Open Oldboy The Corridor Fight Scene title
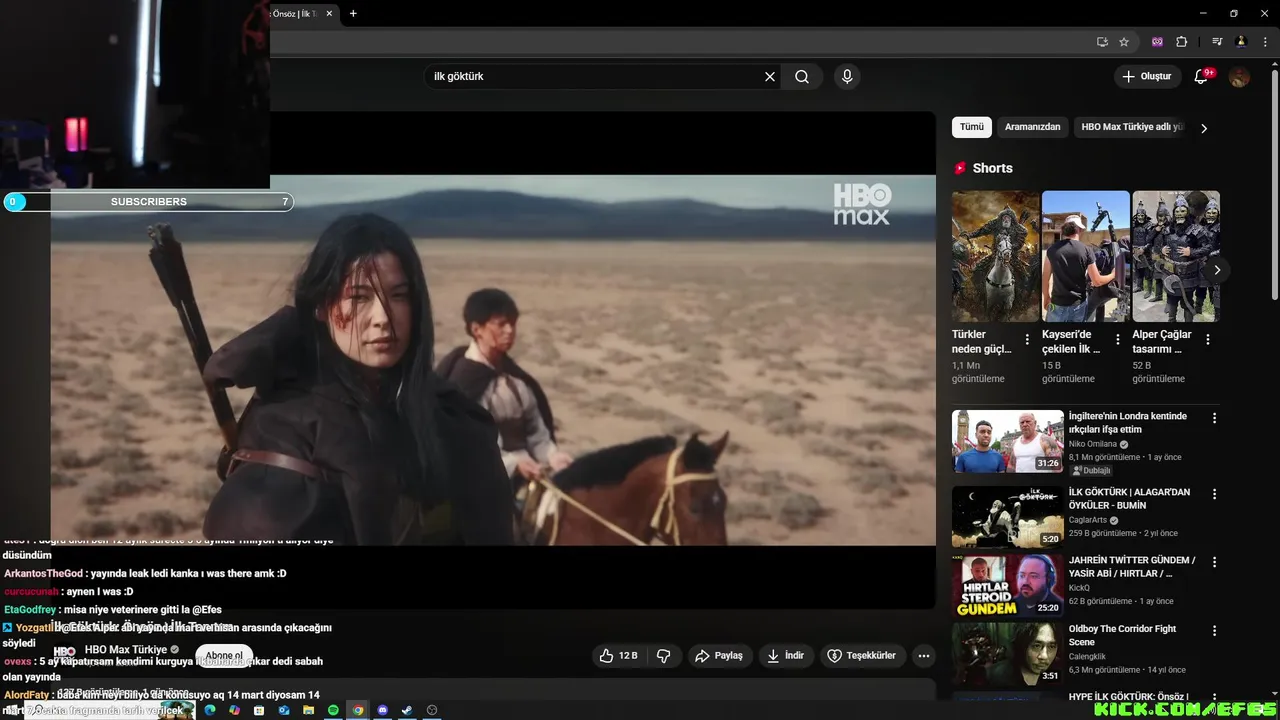This screenshot has width=1280, height=720. point(1122,635)
